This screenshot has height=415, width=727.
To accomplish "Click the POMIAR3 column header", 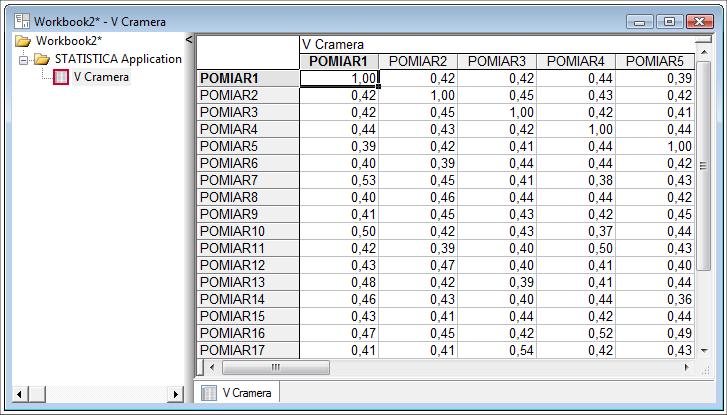I will (497, 61).
